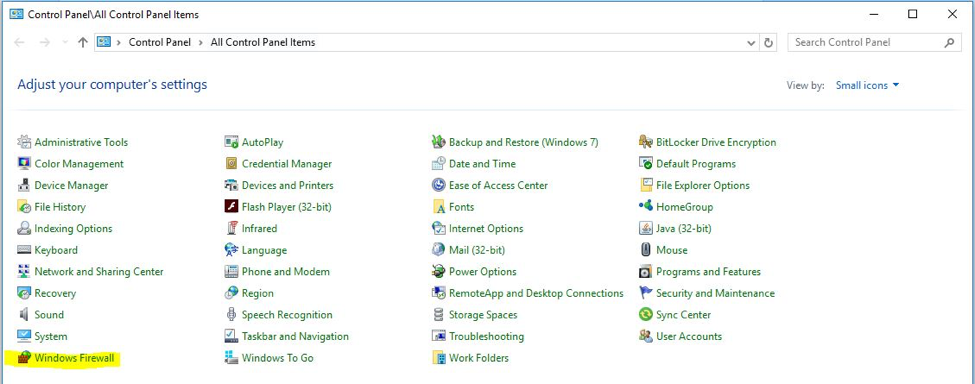Click the search magnifier icon
Image resolution: width=975 pixels, height=384 pixels.
[x=949, y=43]
